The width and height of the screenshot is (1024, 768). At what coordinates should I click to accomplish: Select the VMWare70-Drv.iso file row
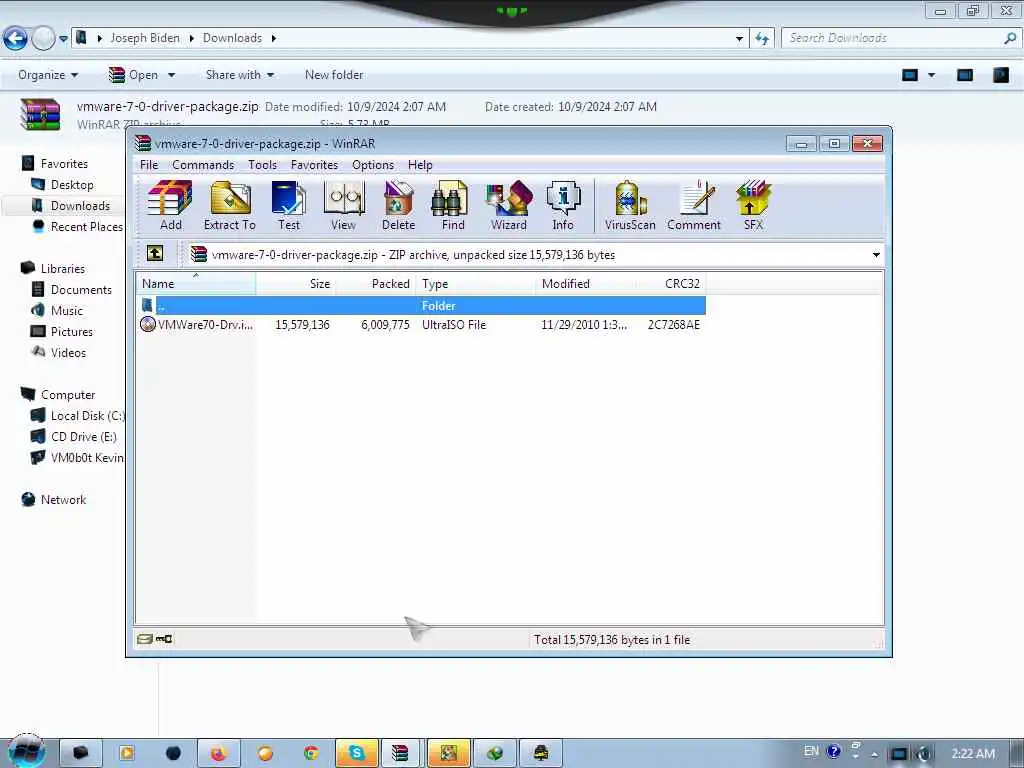point(422,325)
